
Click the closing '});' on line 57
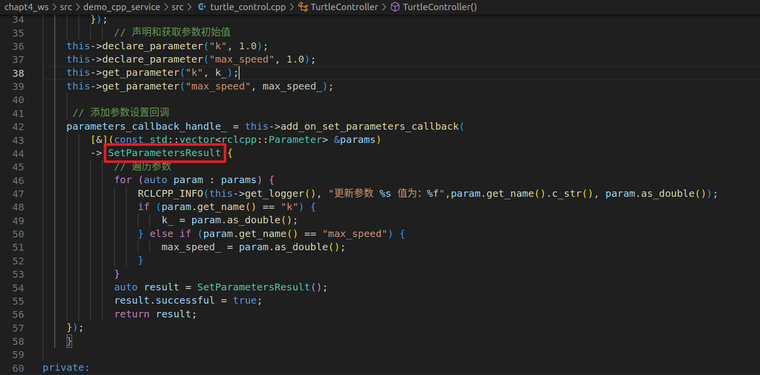point(75,328)
